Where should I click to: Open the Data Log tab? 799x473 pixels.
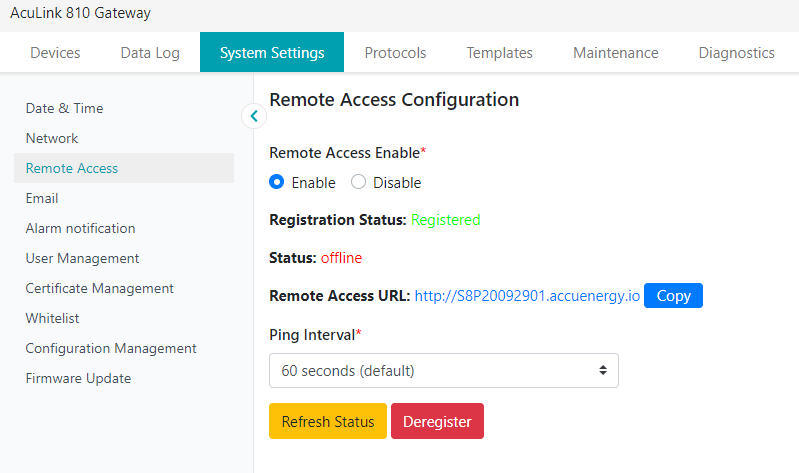[150, 53]
